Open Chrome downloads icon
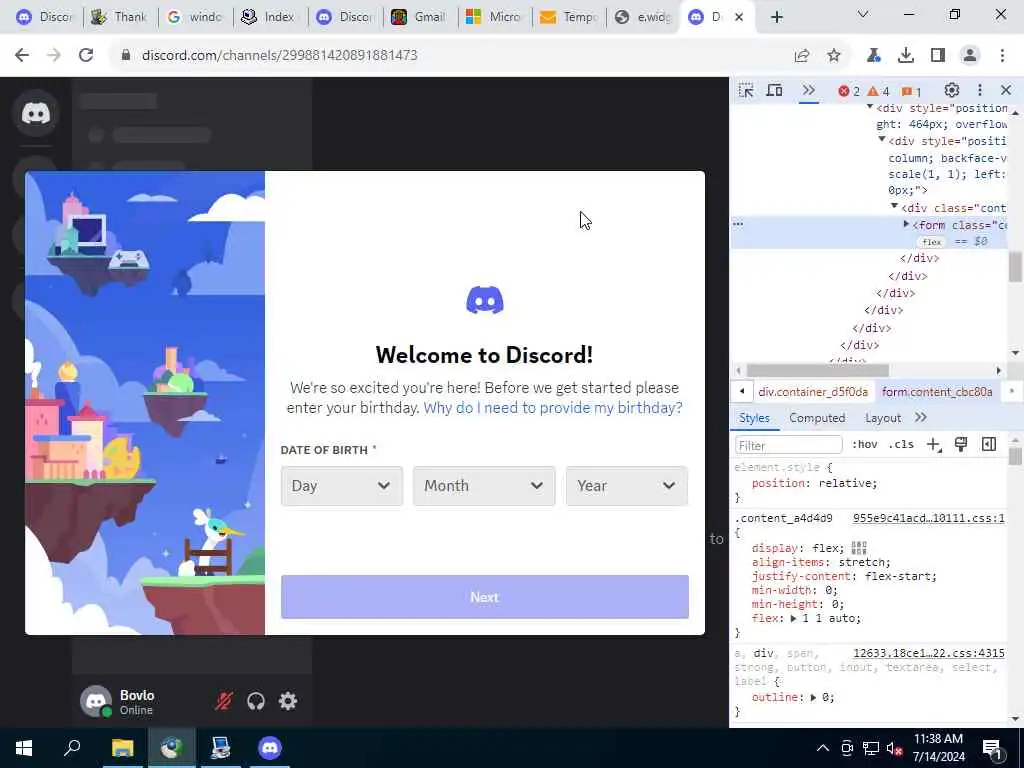The width and height of the screenshot is (1024, 768). [906, 56]
